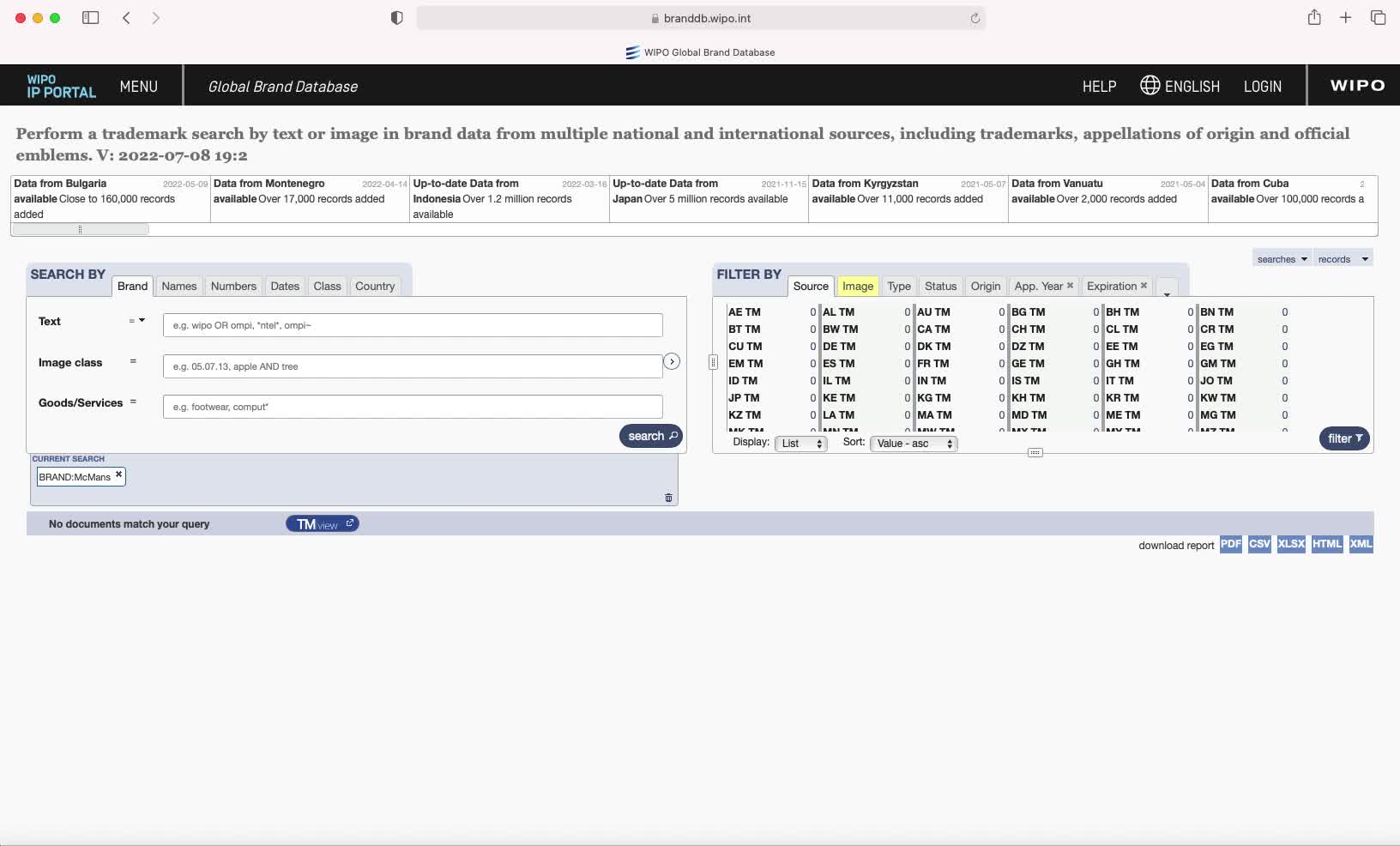
Task: Select CH TM source filter
Action: click(1028, 329)
